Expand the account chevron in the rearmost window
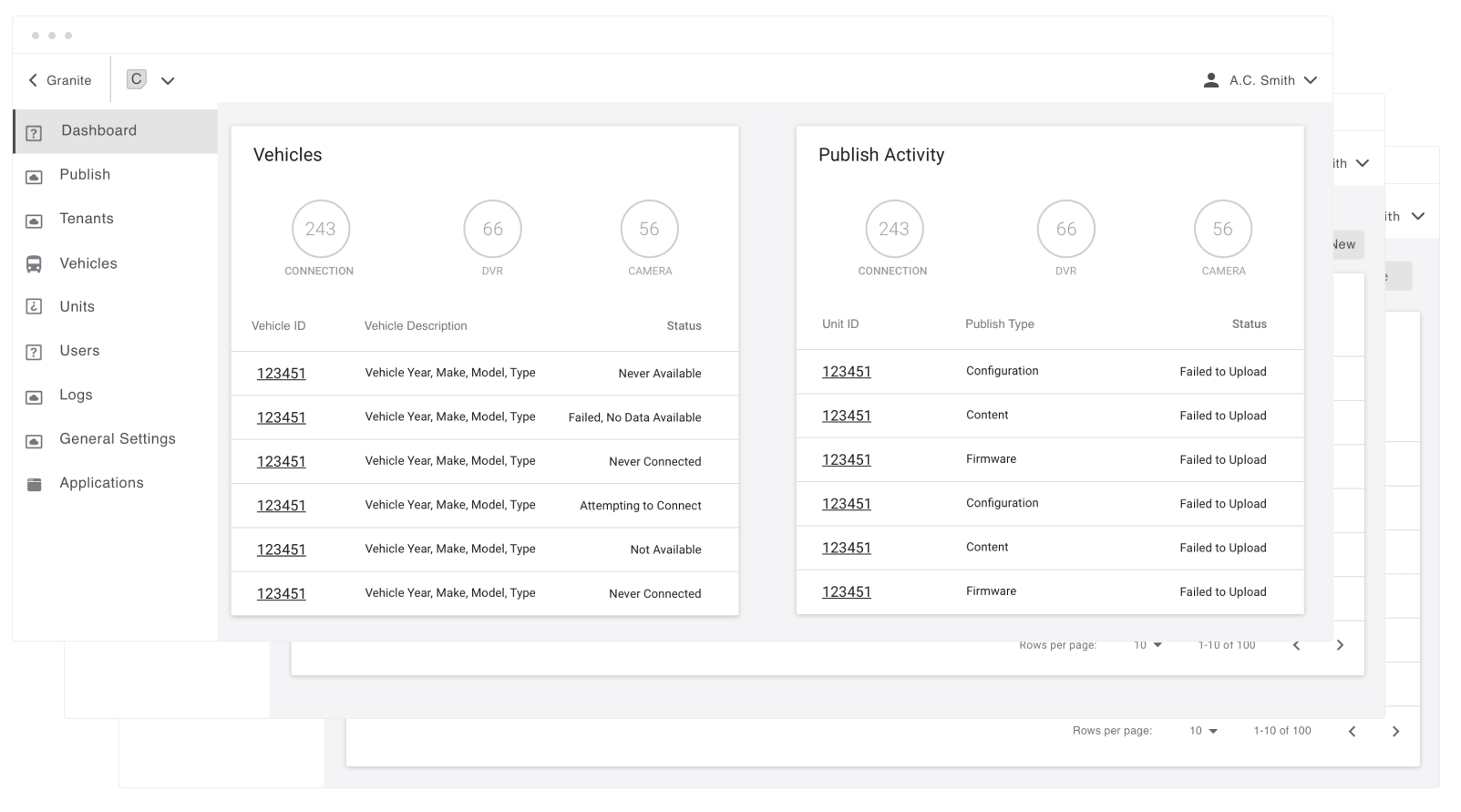1461x812 pixels. click(1418, 216)
